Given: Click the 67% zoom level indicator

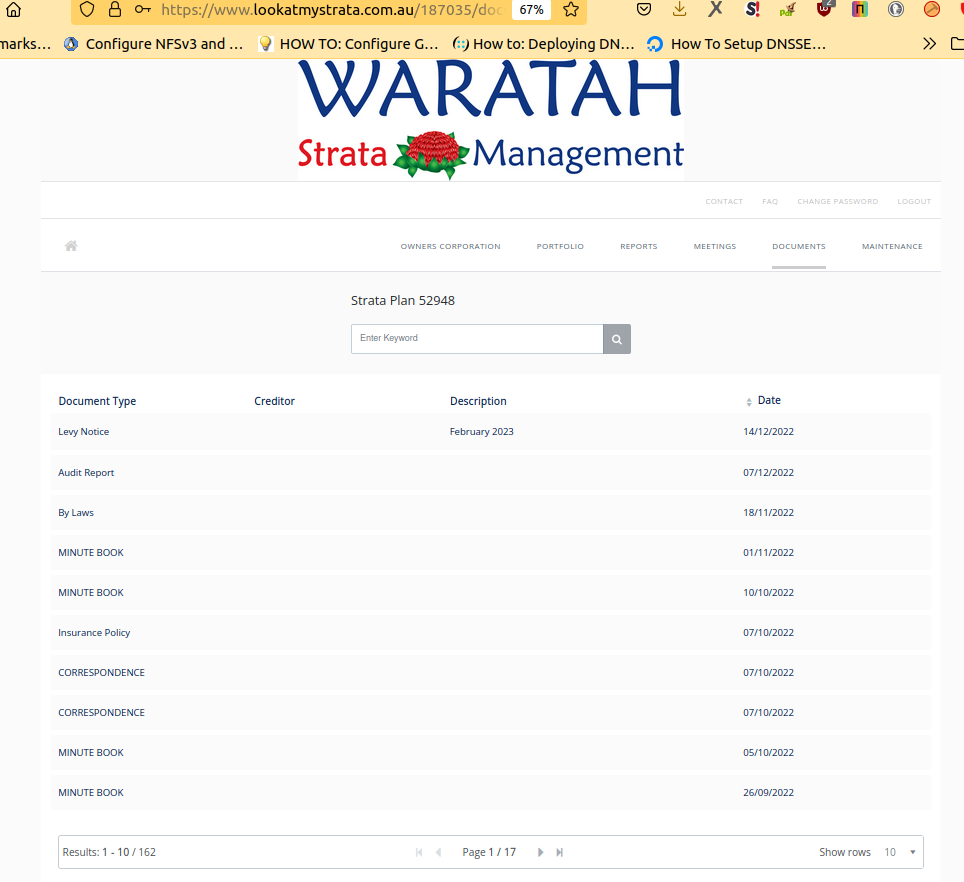Looking at the screenshot, I should [x=531, y=9].
